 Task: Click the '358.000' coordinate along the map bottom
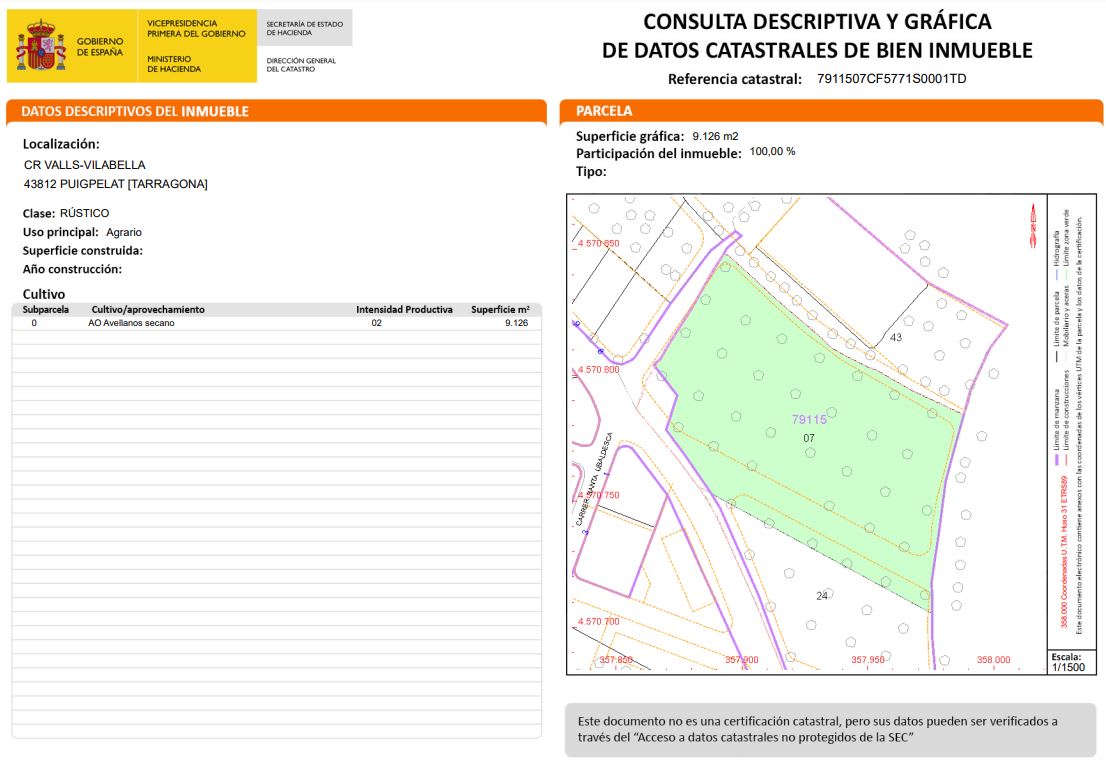click(993, 660)
